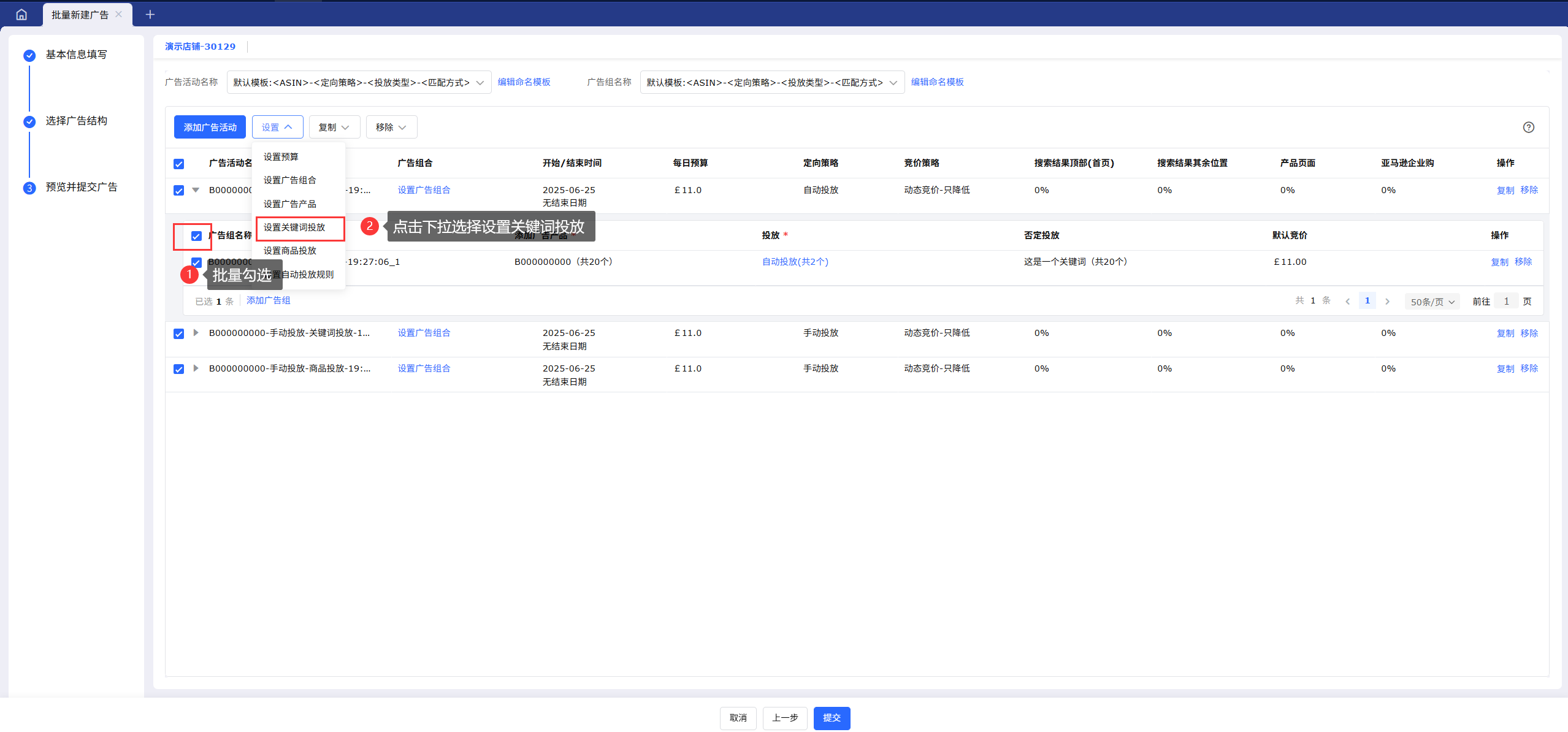Viewport: 1568px width, 732px height.
Task: Click 设置广告组合 link in 商品投放 row
Action: (x=424, y=368)
